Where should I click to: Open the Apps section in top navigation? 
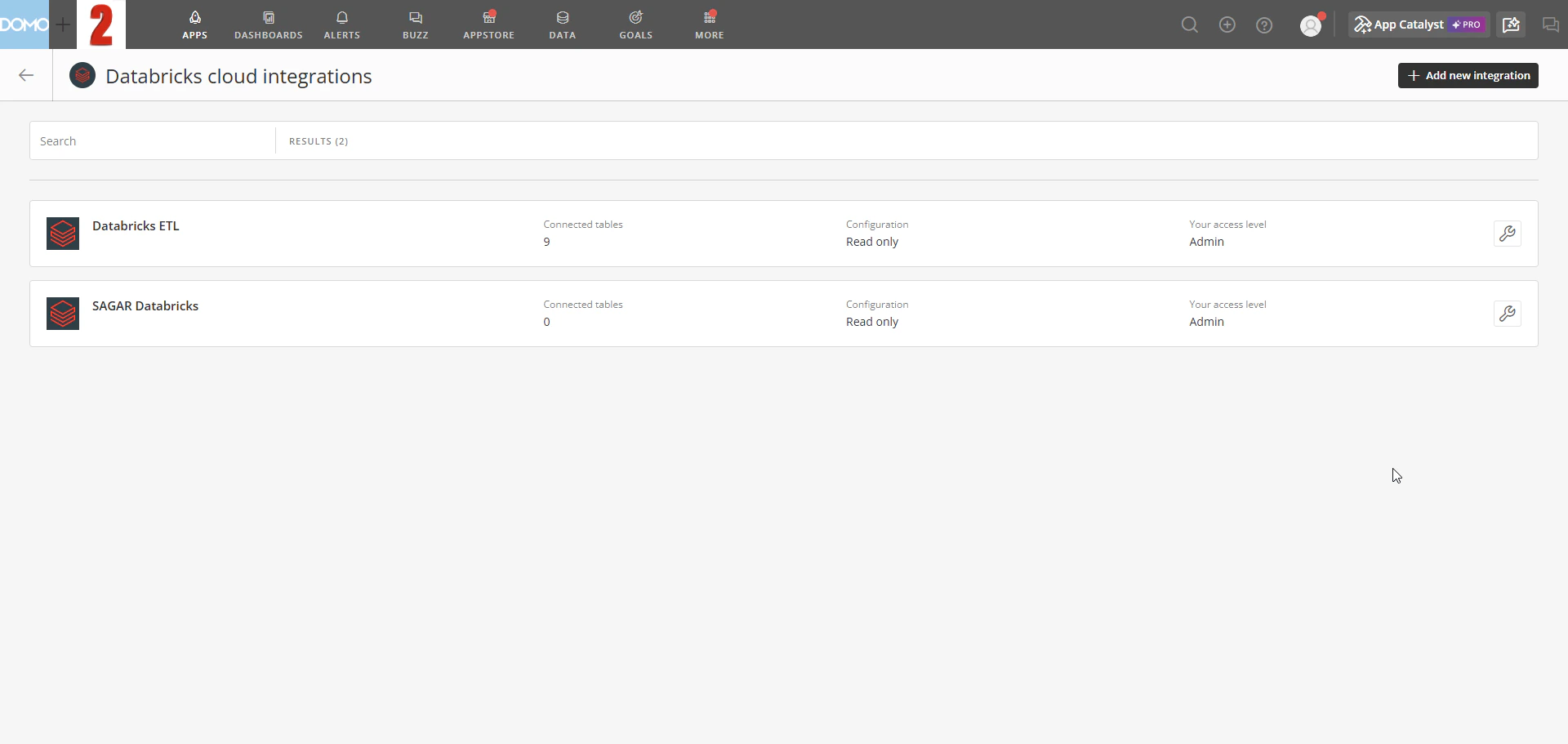tap(194, 25)
